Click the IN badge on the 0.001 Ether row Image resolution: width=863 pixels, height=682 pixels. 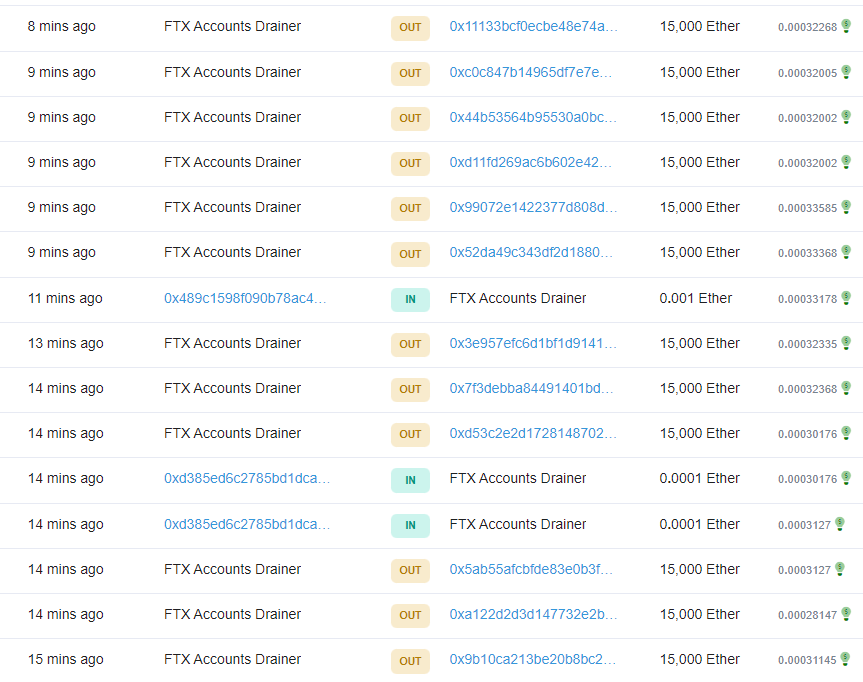coord(410,299)
